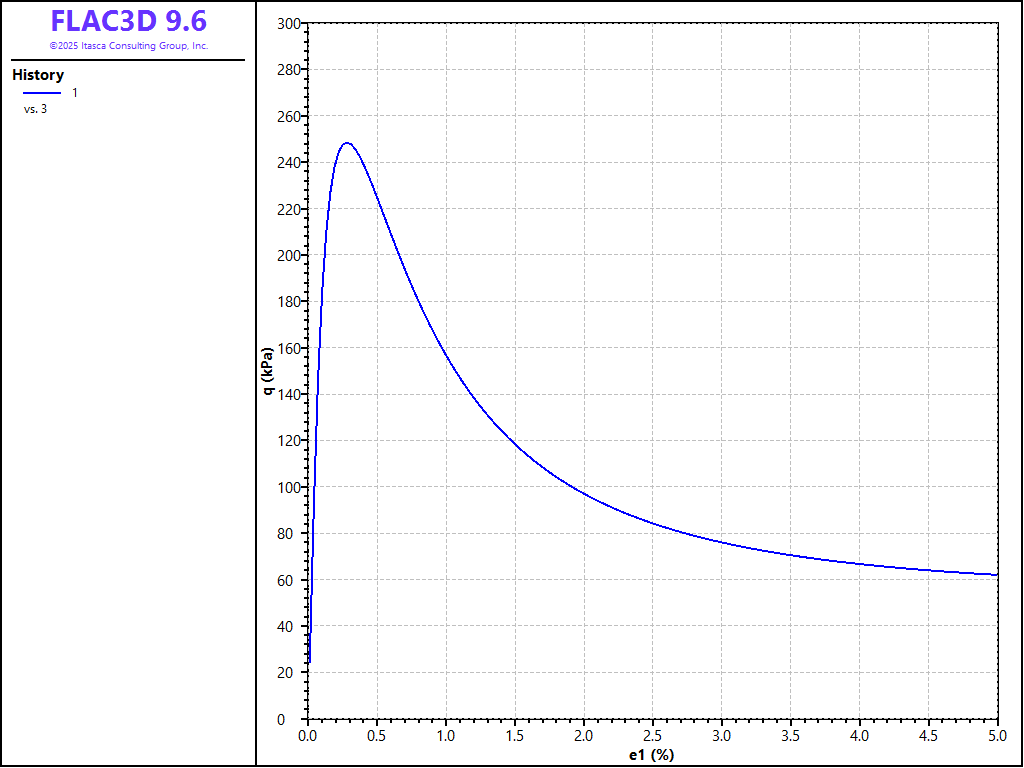Click the curve's starting point near zero strain
Screen dimensions: 1024x768
click(x=309, y=661)
